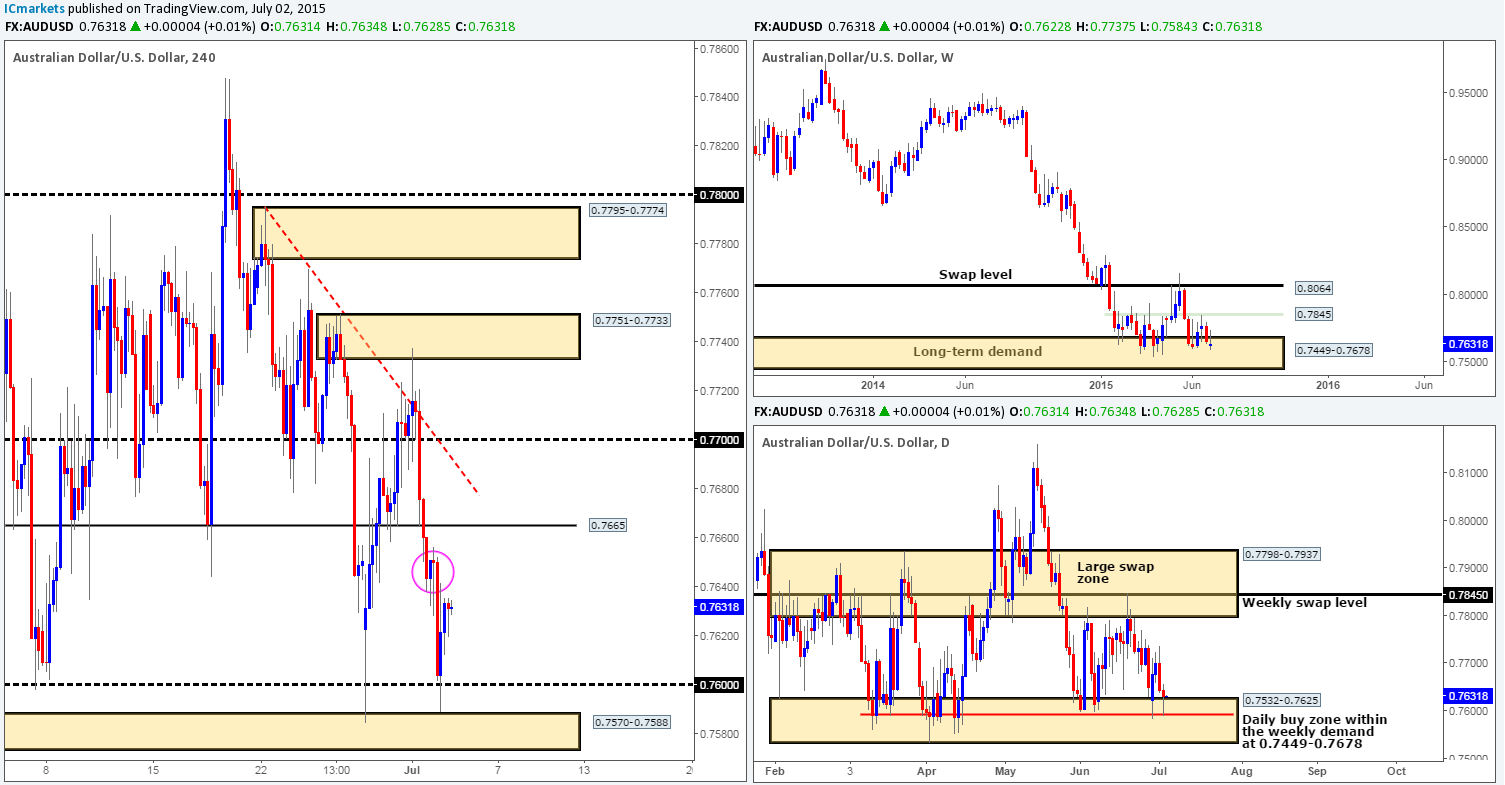The width and height of the screenshot is (1505, 785).
Task: Select the yellow 0.7751-0.7733 supply rectangle
Action: 448,337
